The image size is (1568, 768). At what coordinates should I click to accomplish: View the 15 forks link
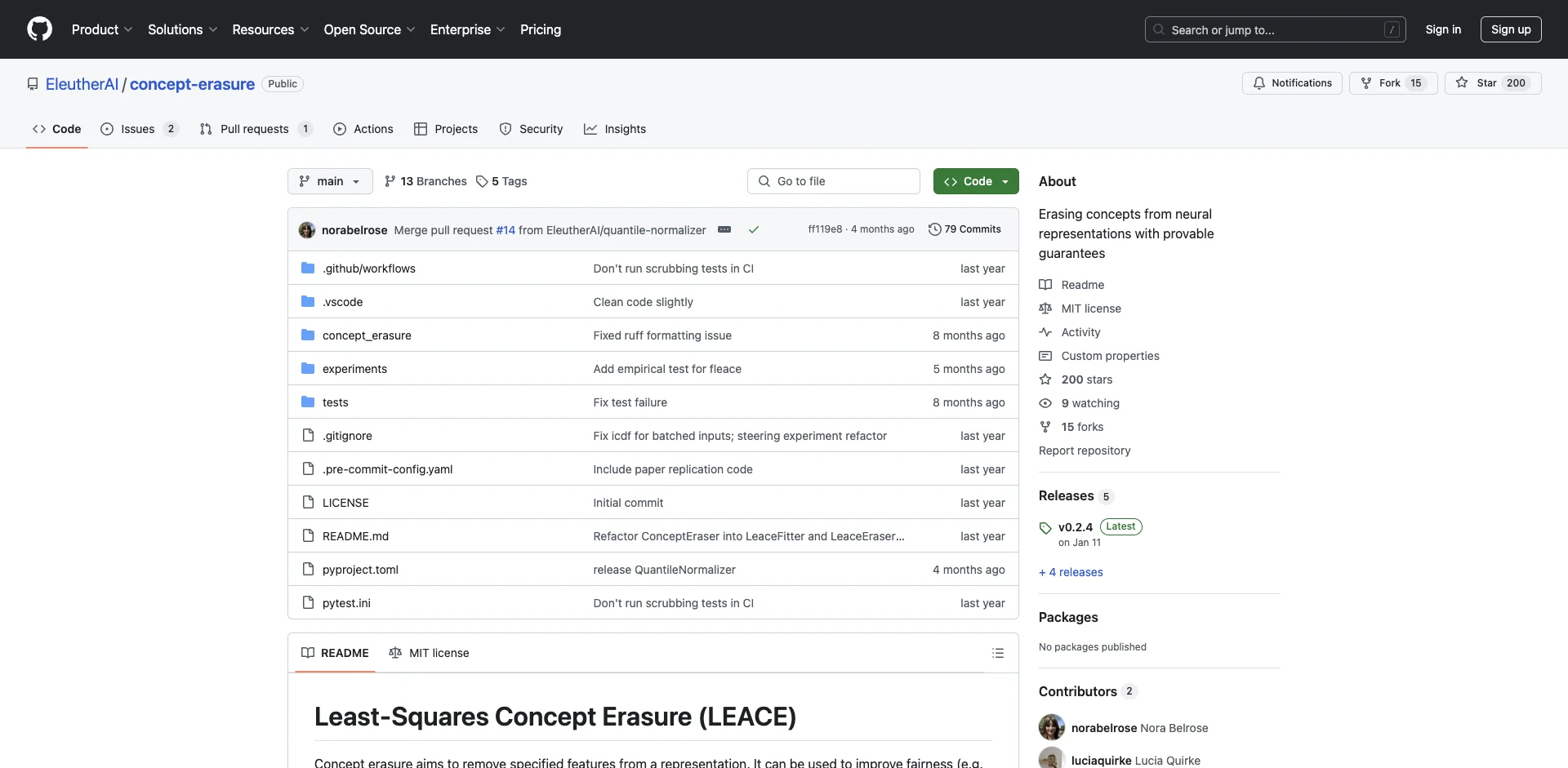[x=1071, y=427]
